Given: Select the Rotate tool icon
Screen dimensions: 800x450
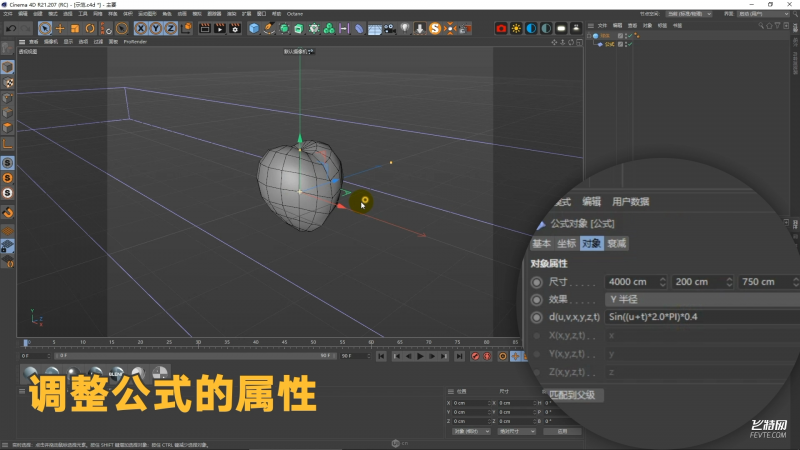Looking at the screenshot, I should [90, 29].
